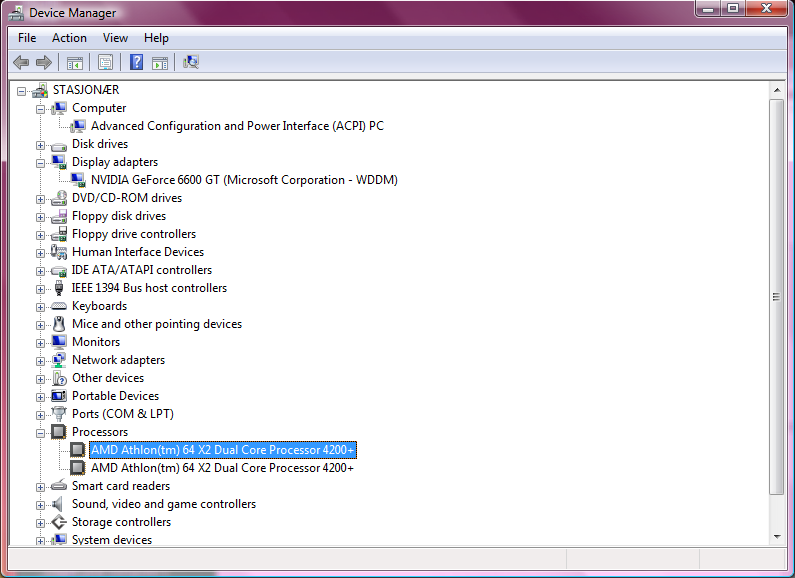This screenshot has height=578, width=795.
Task: Click the Keyboards category icon
Action: 59,306
